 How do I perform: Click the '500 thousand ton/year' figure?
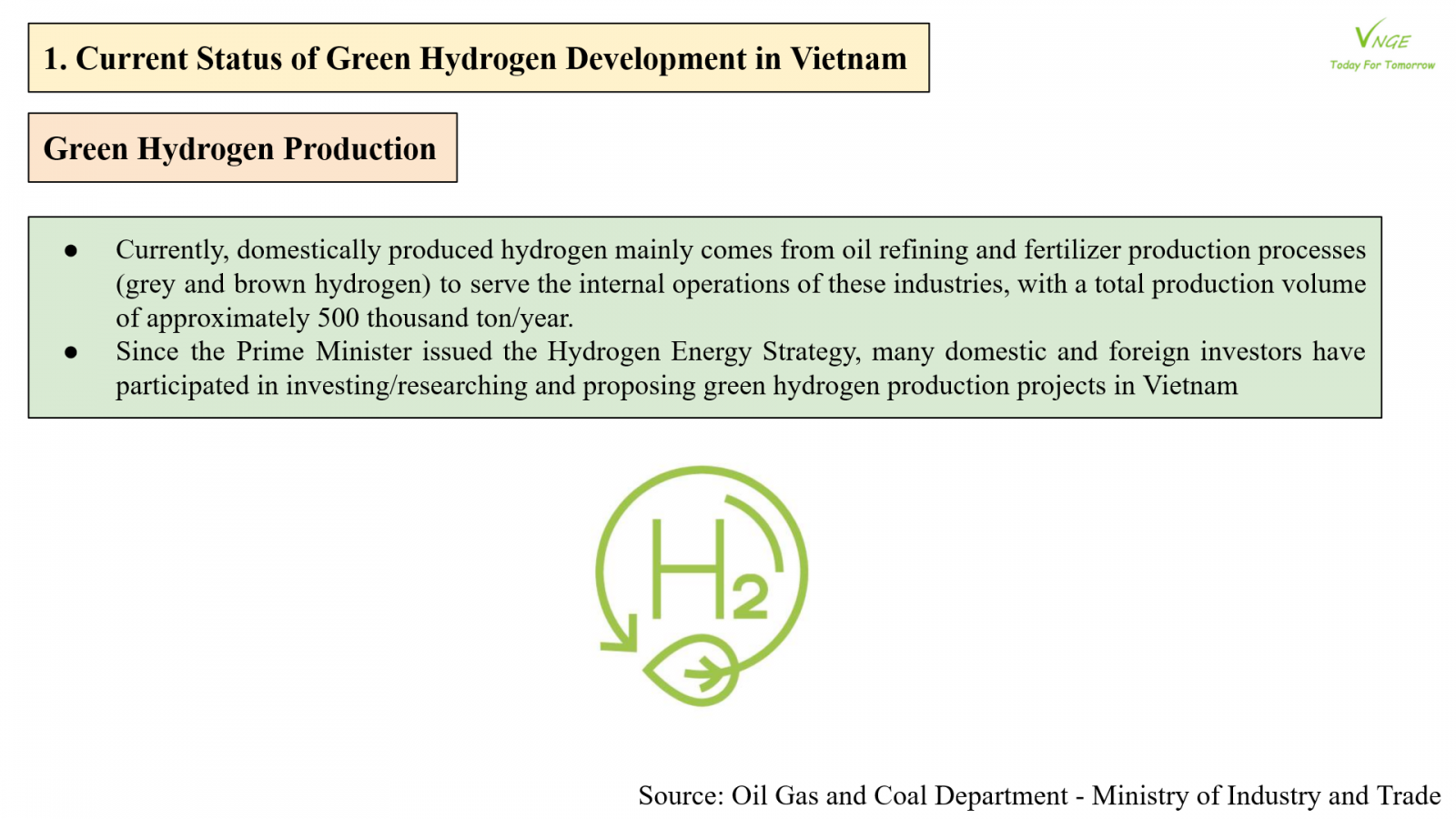(445, 318)
